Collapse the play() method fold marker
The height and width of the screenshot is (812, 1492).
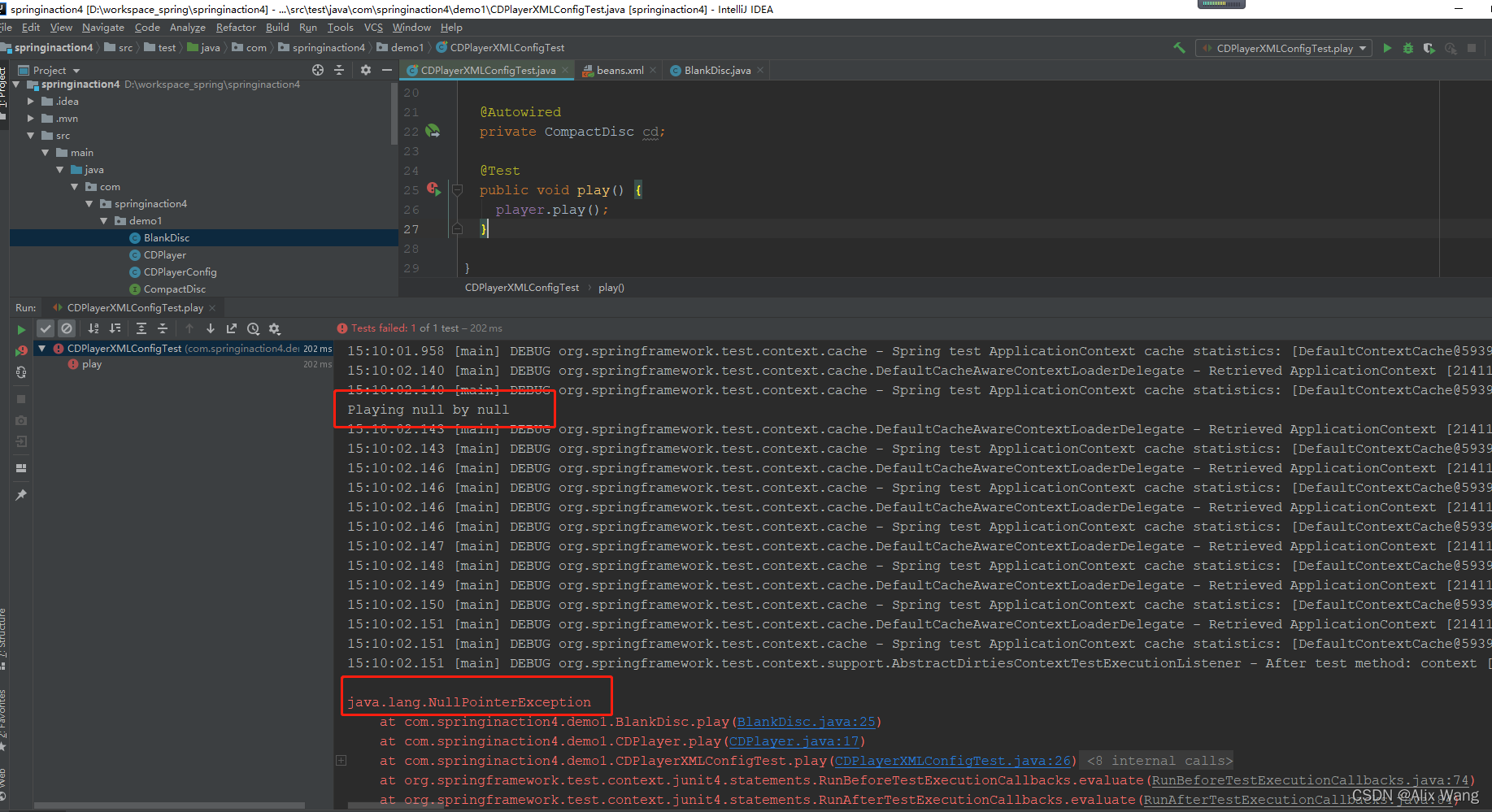click(x=458, y=190)
